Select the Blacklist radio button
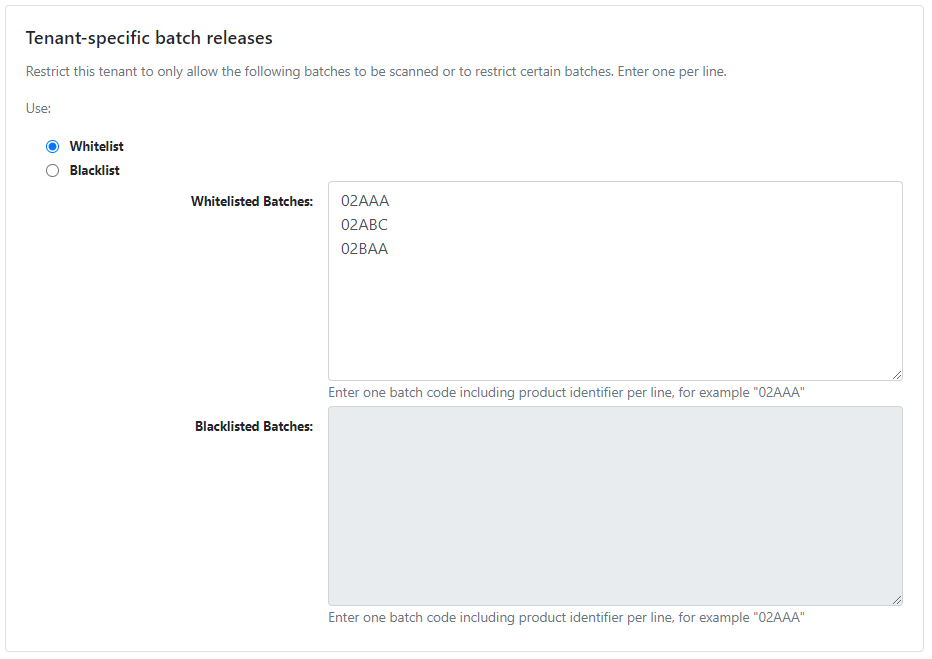932x659 pixels. tap(53, 171)
